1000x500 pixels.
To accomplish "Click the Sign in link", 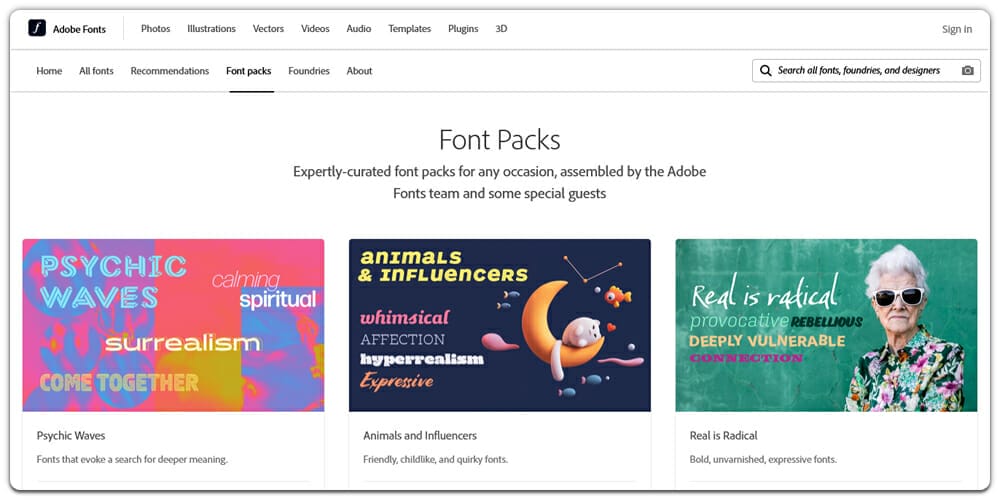I will [x=957, y=29].
